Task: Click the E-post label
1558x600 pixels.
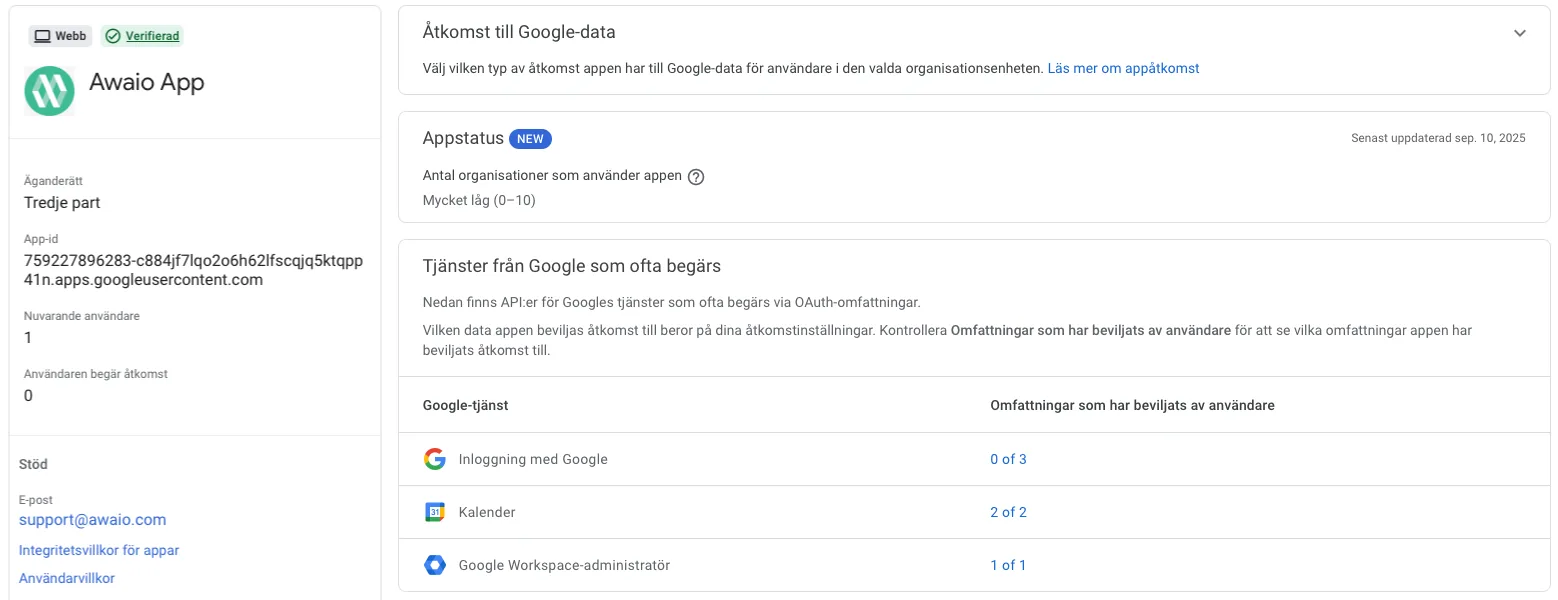Action: tap(36, 500)
